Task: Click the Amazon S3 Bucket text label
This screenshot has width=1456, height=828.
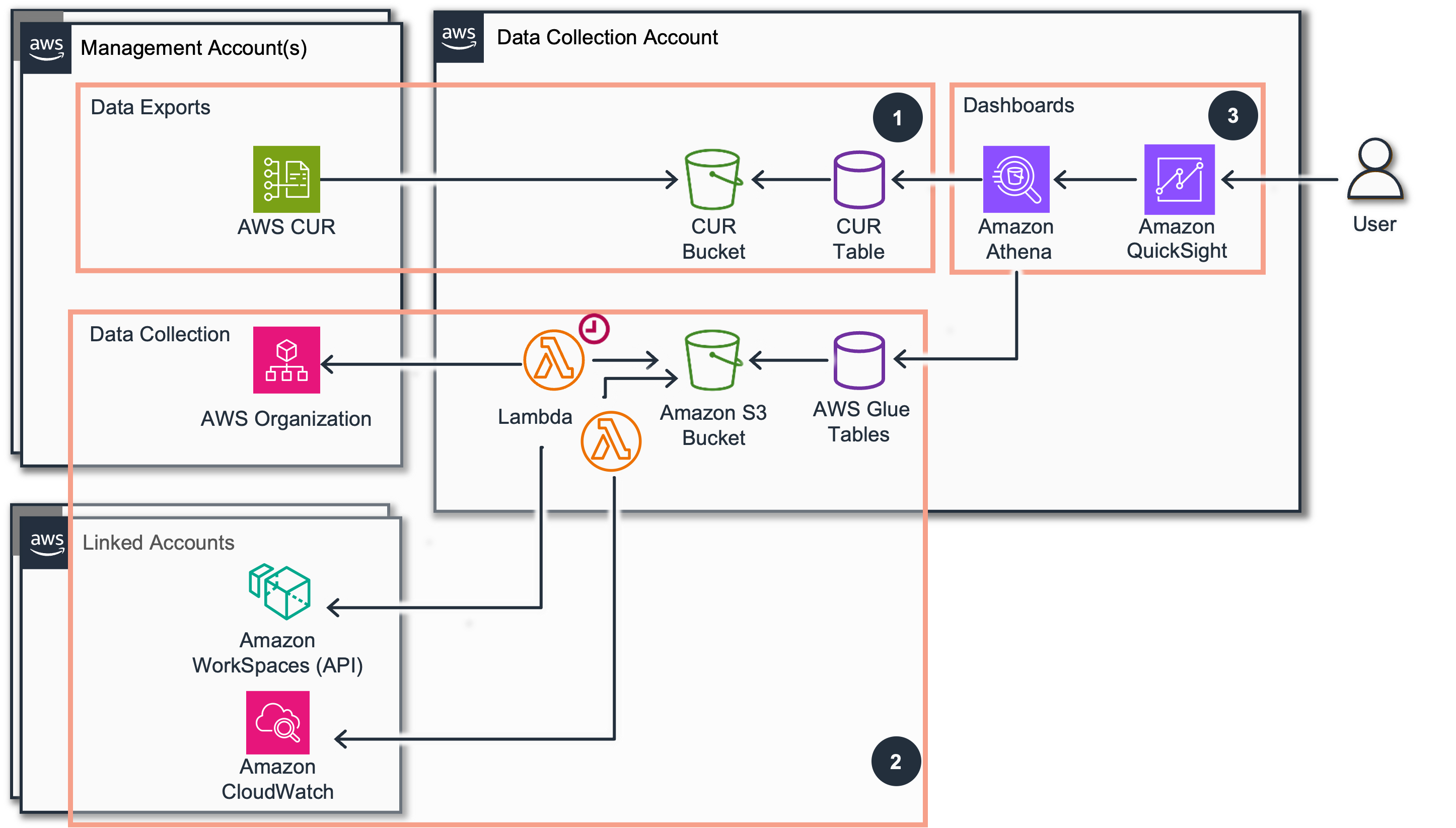Action: pos(713,425)
